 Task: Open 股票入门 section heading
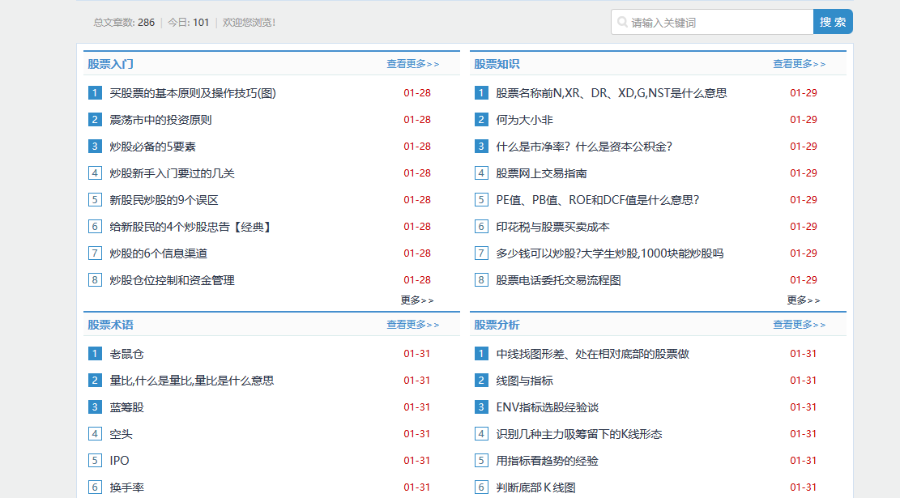click(110, 64)
